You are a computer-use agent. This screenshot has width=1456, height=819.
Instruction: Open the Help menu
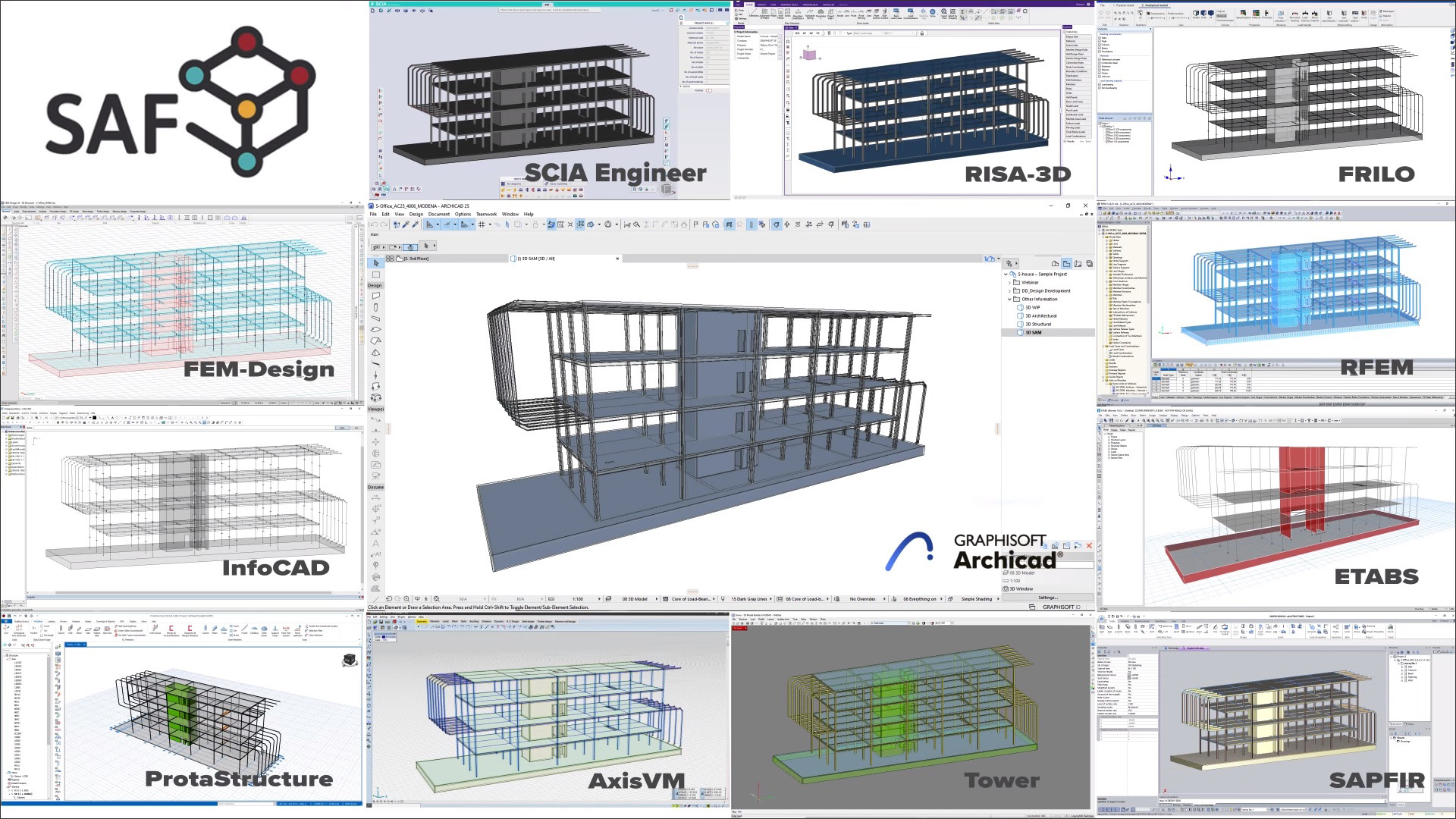(529, 214)
